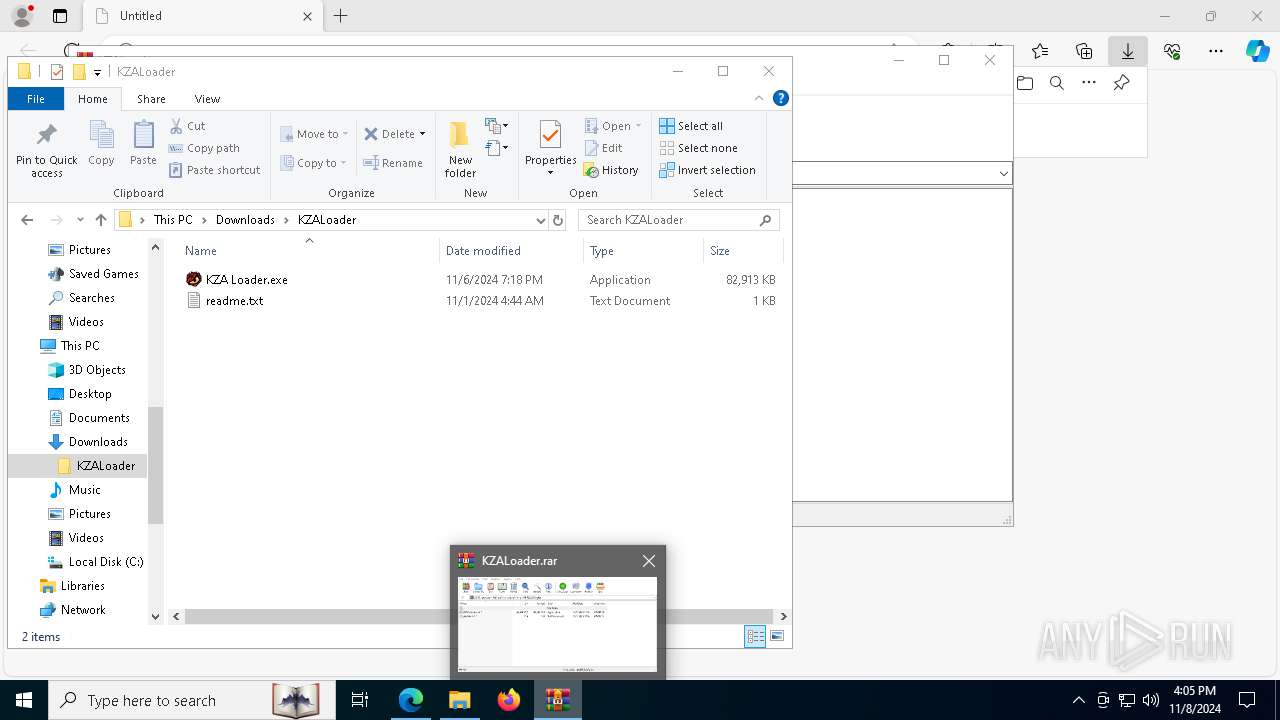Image resolution: width=1280 pixels, height=720 pixels.
Task: Open the Delete dropdown arrow
Action: (x=422, y=134)
